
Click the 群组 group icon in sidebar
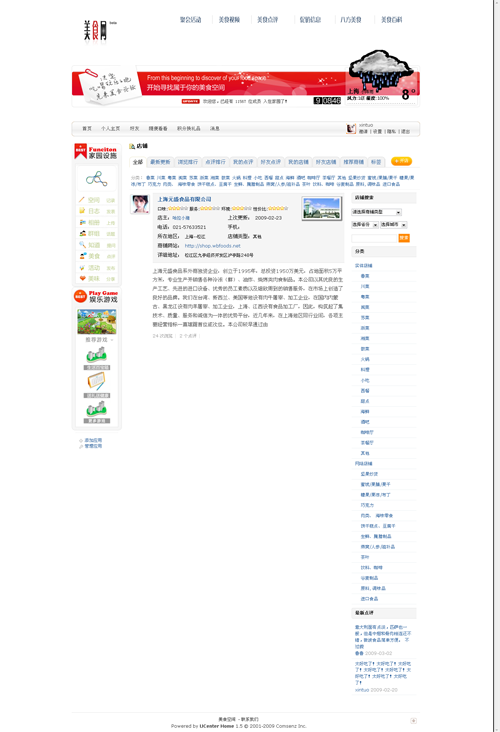click(82, 233)
